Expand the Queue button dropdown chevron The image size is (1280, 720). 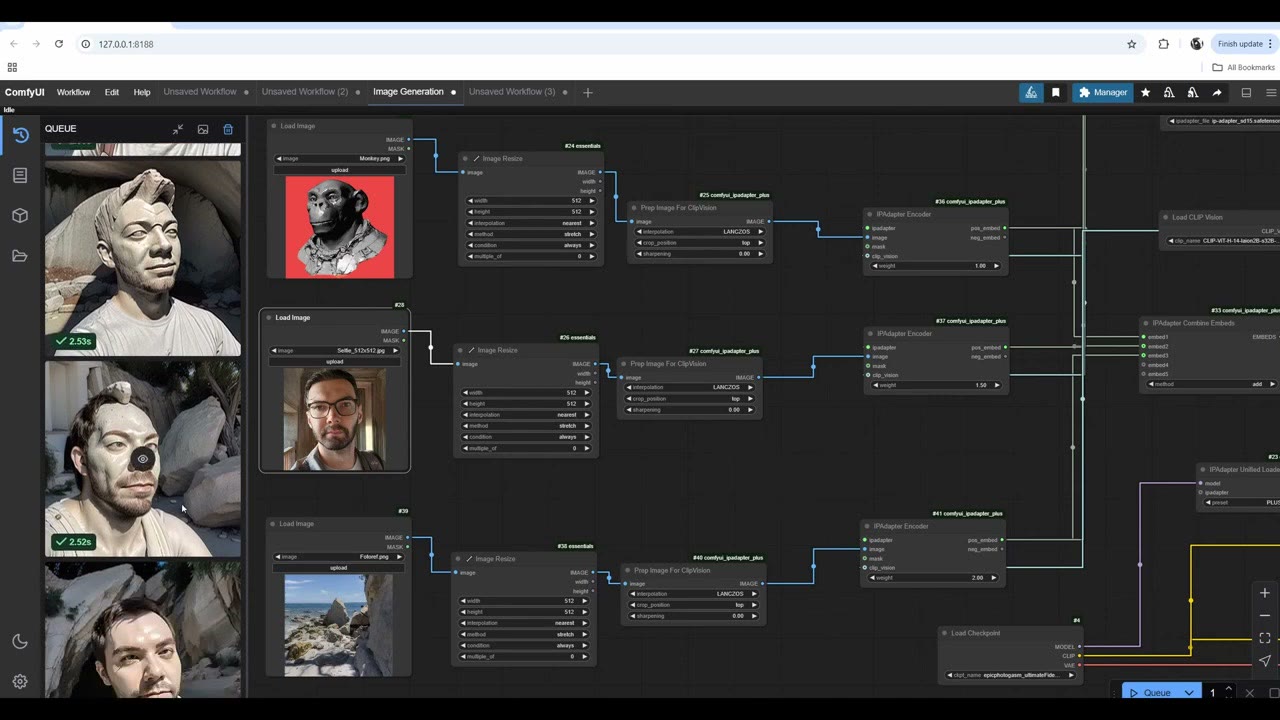coord(1189,692)
